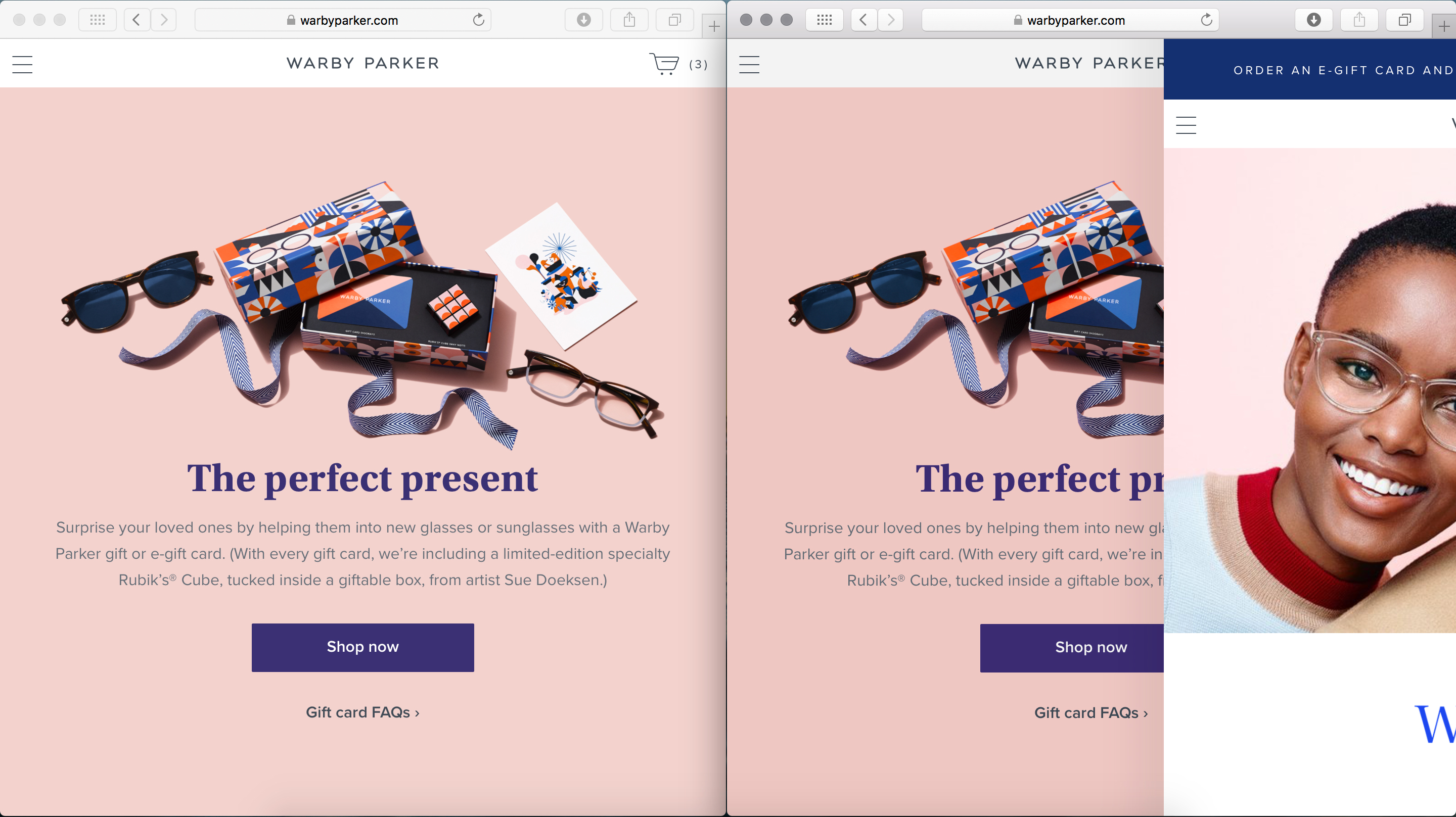Open hamburger menu below the blue banner
This screenshot has width=1456, height=817.
click(x=1186, y=125)
